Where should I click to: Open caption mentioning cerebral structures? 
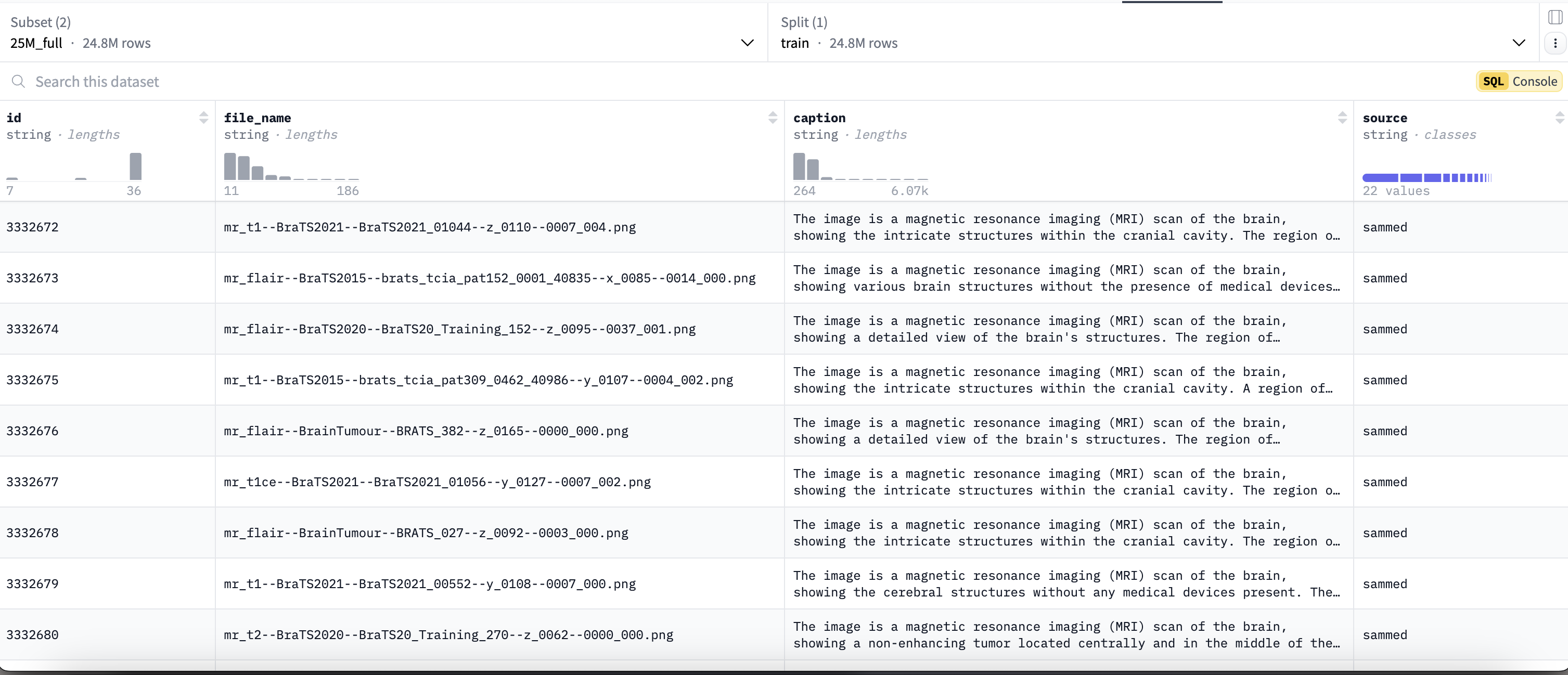[x=1066, y=583]
